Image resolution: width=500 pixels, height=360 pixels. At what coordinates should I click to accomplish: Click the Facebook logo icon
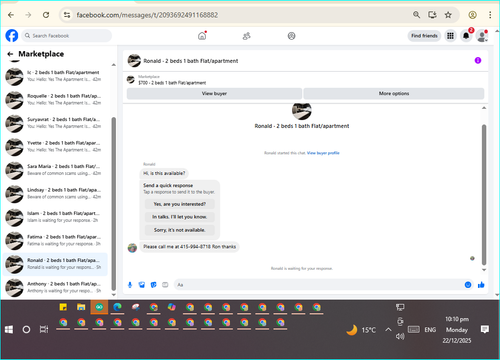pyautogui.click(x=12, y=36)
